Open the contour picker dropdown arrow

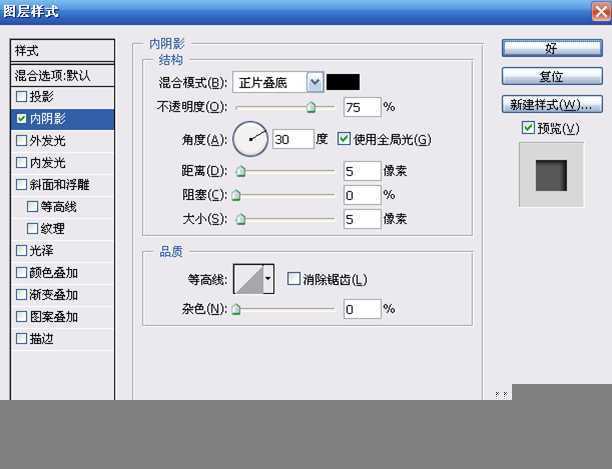click(268, 279)
